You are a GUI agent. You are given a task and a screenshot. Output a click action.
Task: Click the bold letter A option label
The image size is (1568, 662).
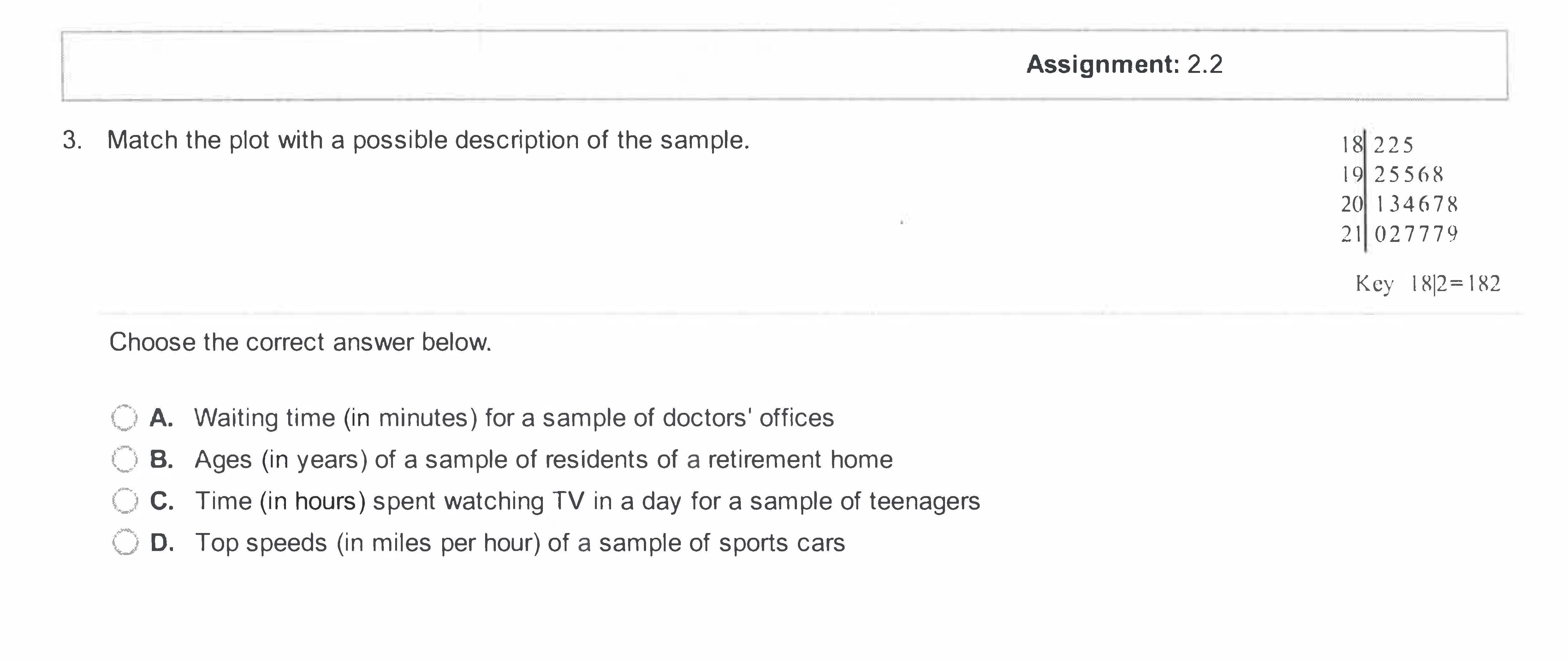pyautogui.click(x=161, y=418)
